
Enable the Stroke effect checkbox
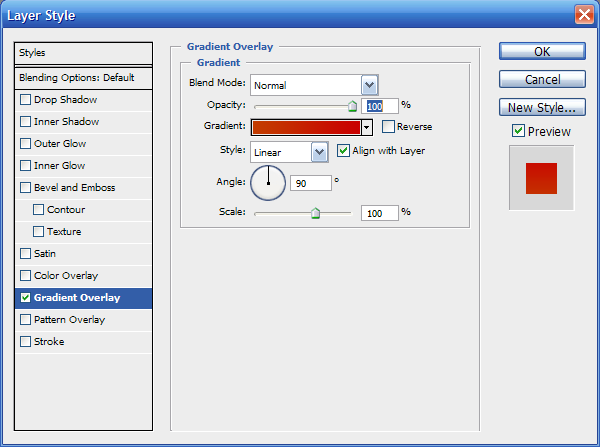[x=26, y=342]
